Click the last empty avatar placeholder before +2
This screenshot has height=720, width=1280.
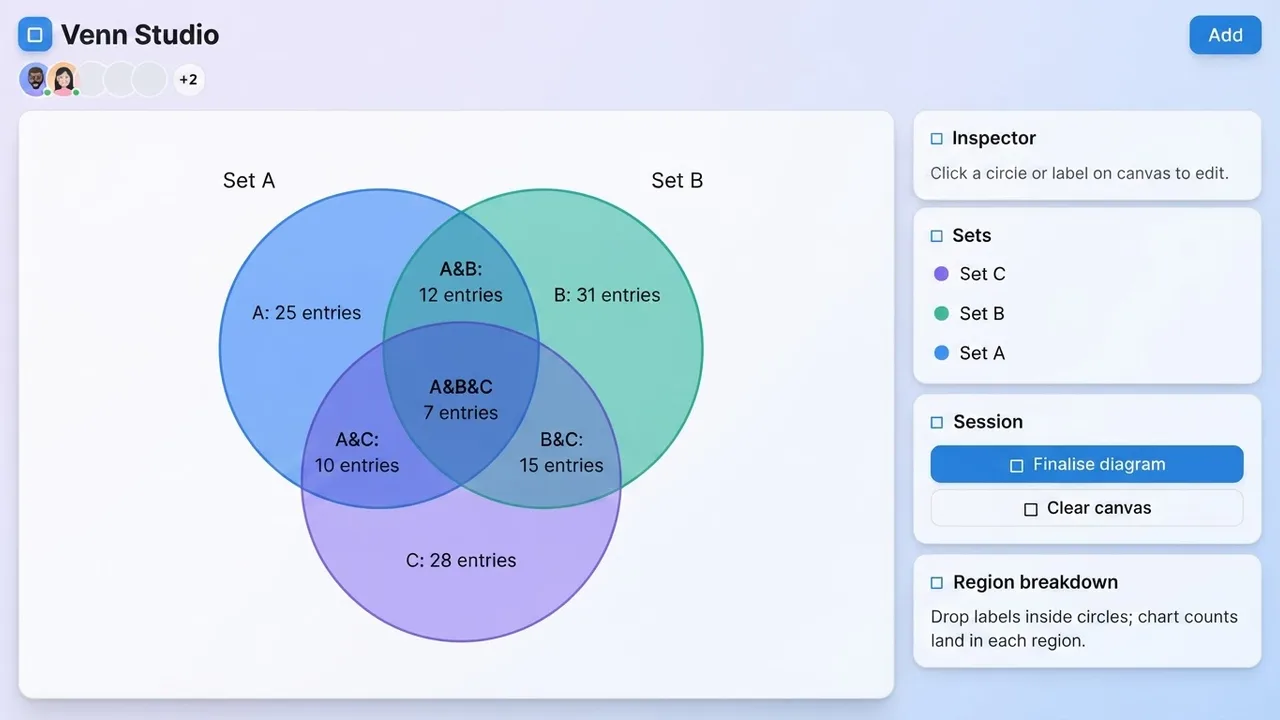pyautogui.click(x=149, y=80)
